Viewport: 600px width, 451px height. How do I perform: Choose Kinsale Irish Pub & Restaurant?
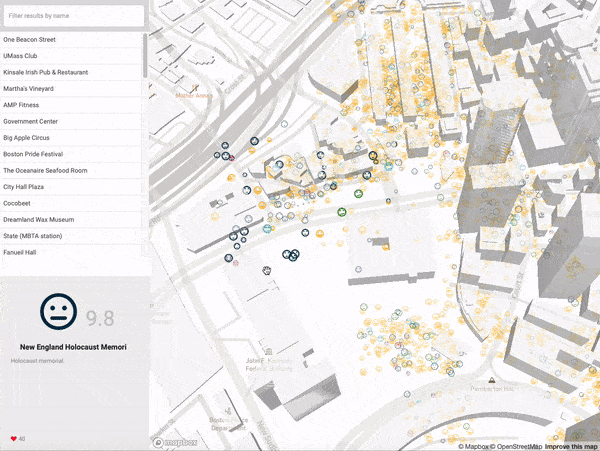(x=72, y=72)
